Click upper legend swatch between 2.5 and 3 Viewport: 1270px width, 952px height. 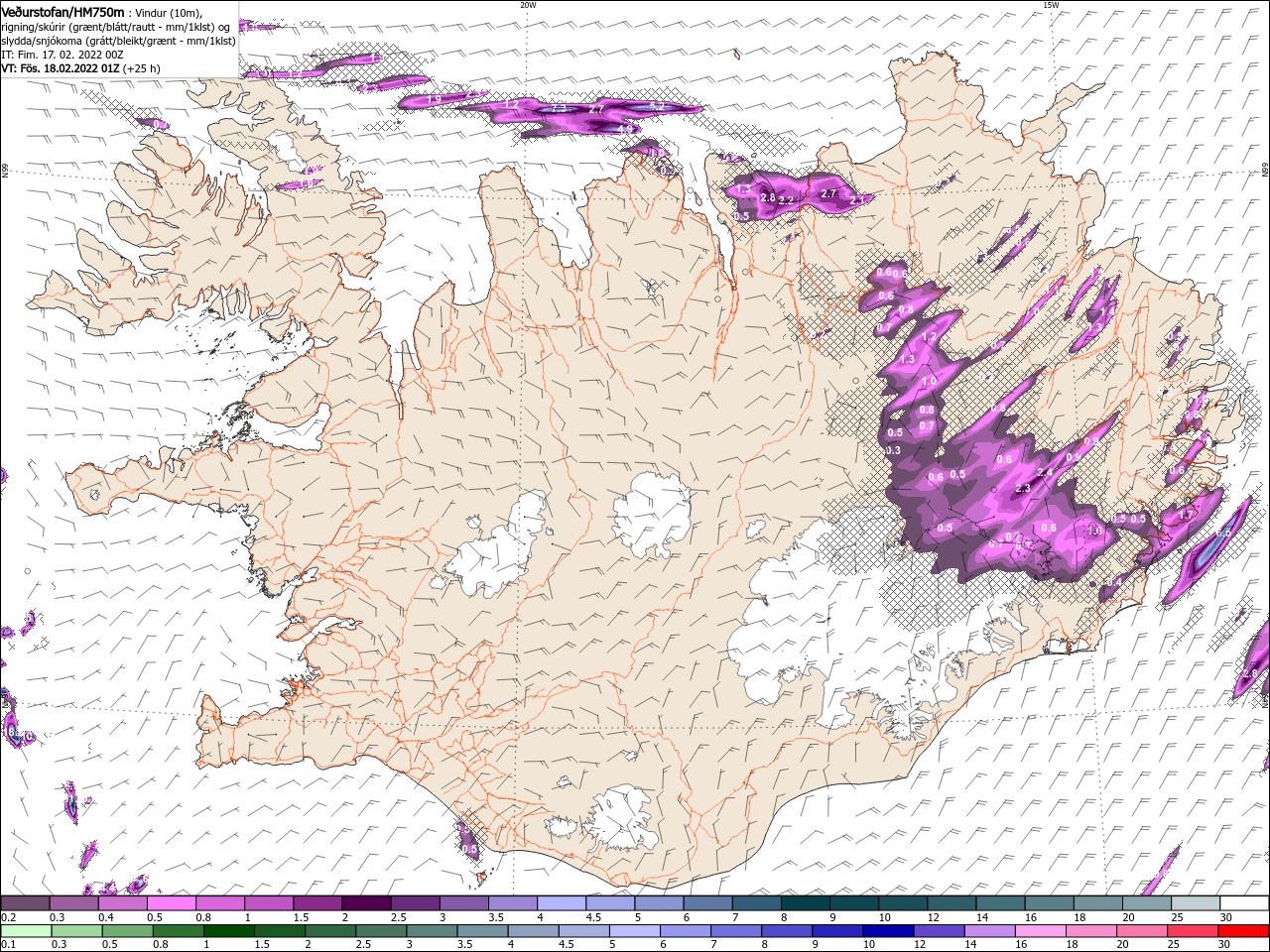[x=415, y=902]
